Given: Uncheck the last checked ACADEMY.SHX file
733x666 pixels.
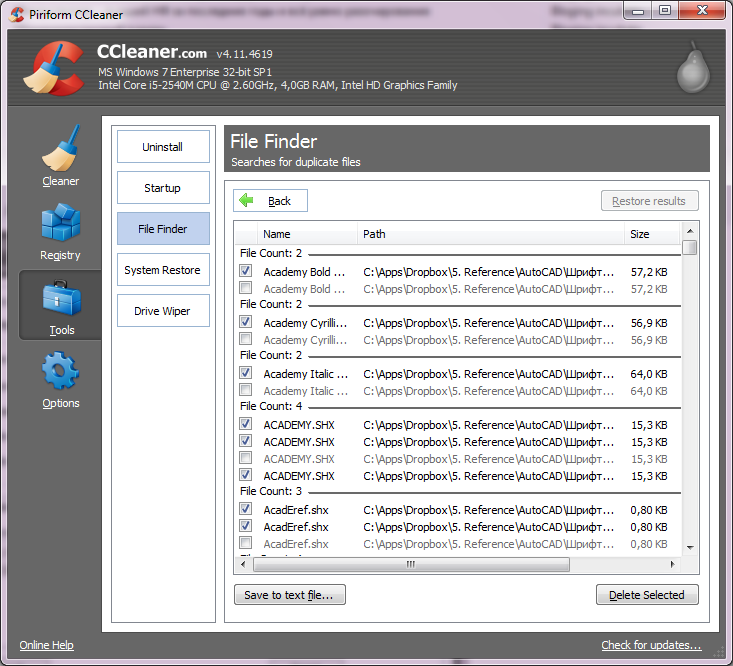Looking at the screenshot, I should tap(245, 474).
